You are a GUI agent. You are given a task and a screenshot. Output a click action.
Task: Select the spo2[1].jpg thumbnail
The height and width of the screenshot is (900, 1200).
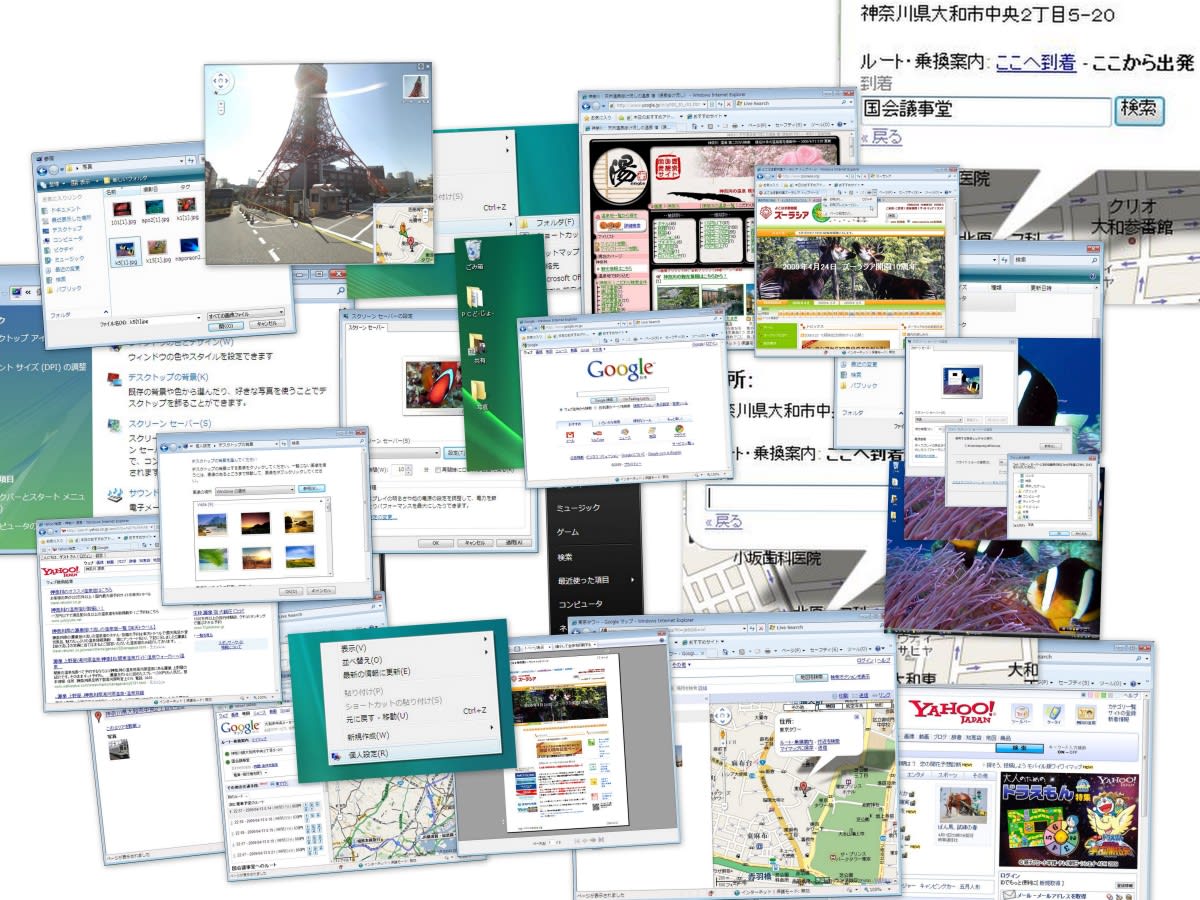(x=155, y=206)
